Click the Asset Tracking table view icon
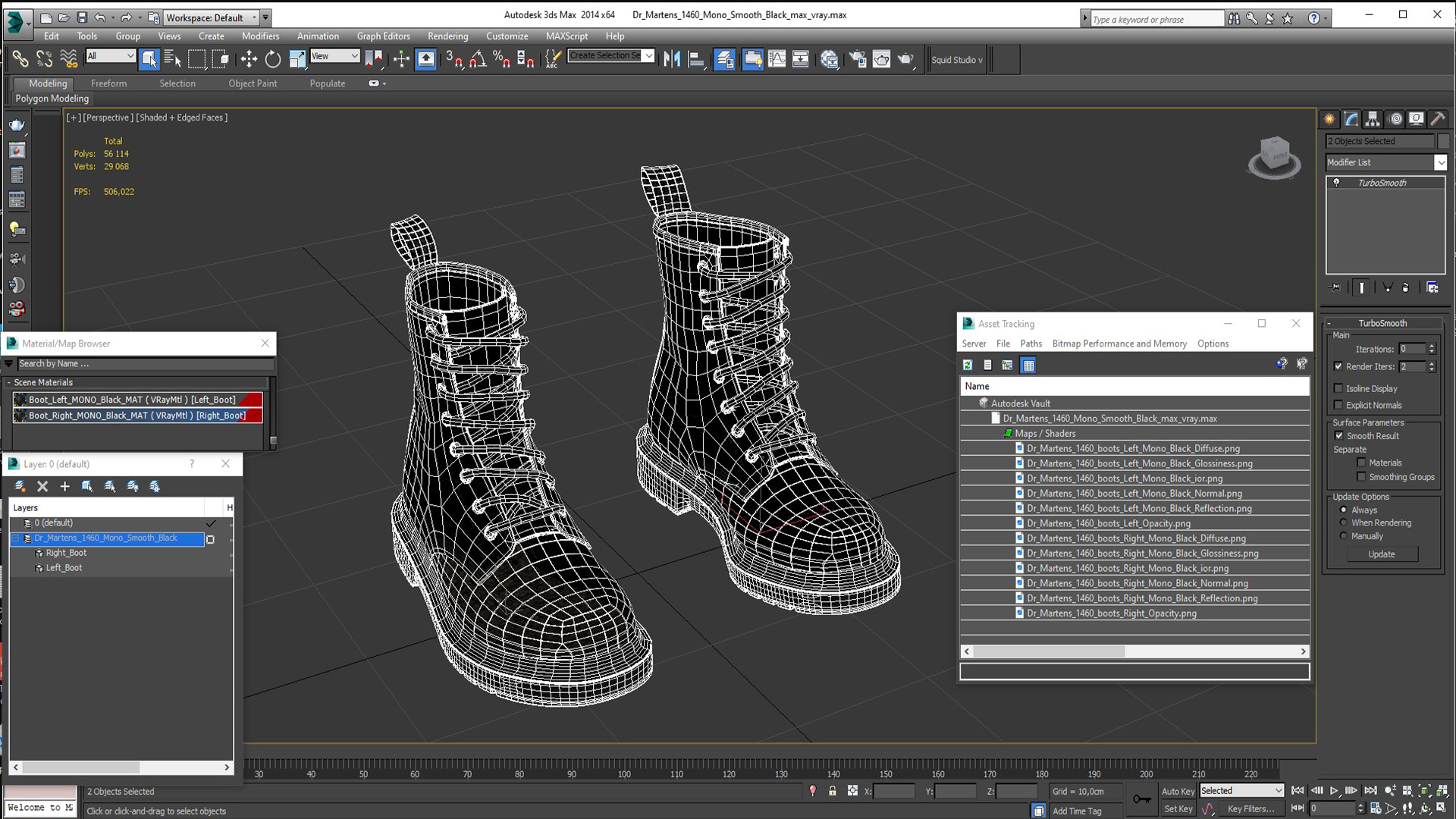1456x819 pixels. 1028,365
